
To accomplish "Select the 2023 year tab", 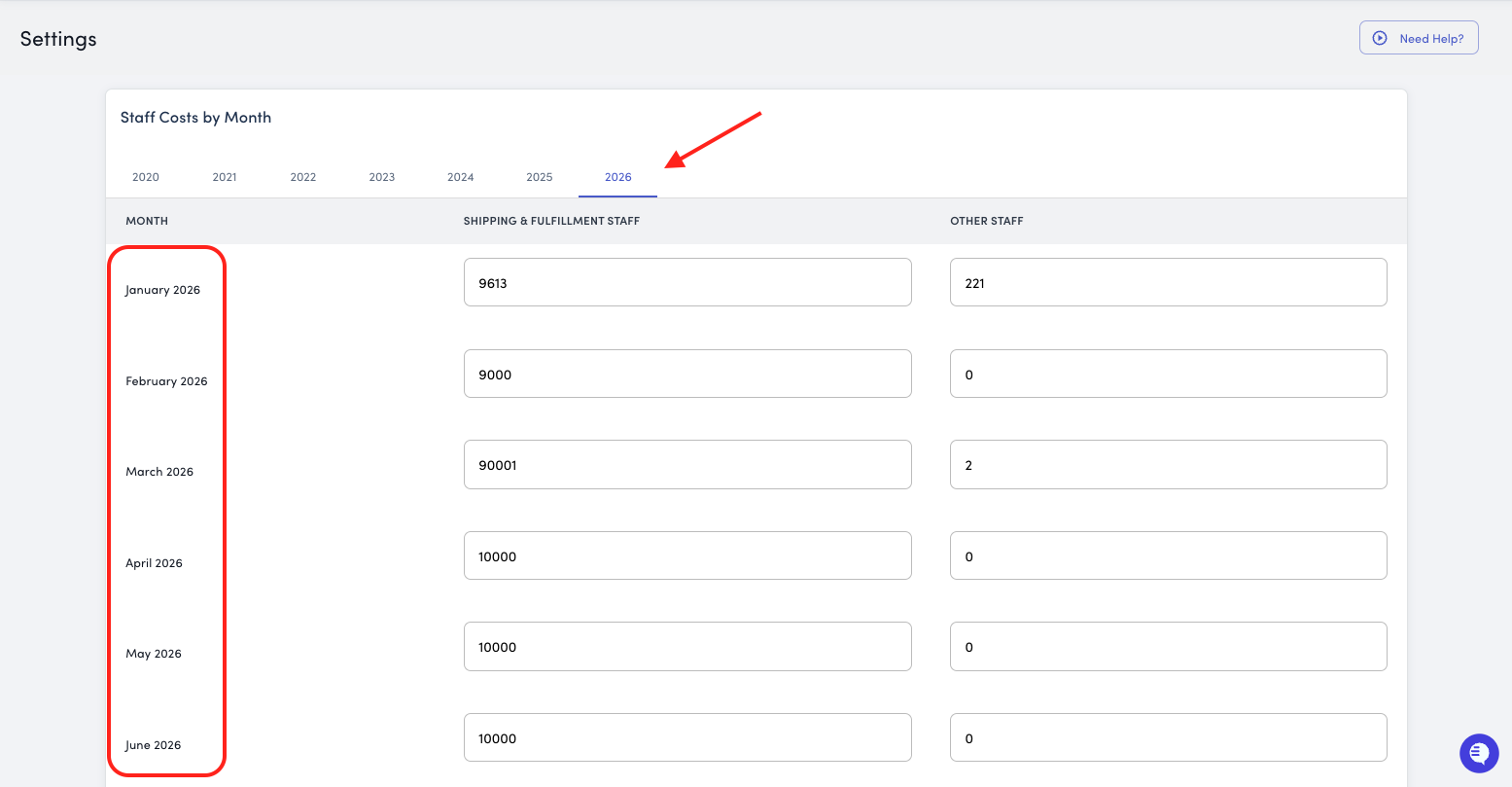I will (382, 177).
